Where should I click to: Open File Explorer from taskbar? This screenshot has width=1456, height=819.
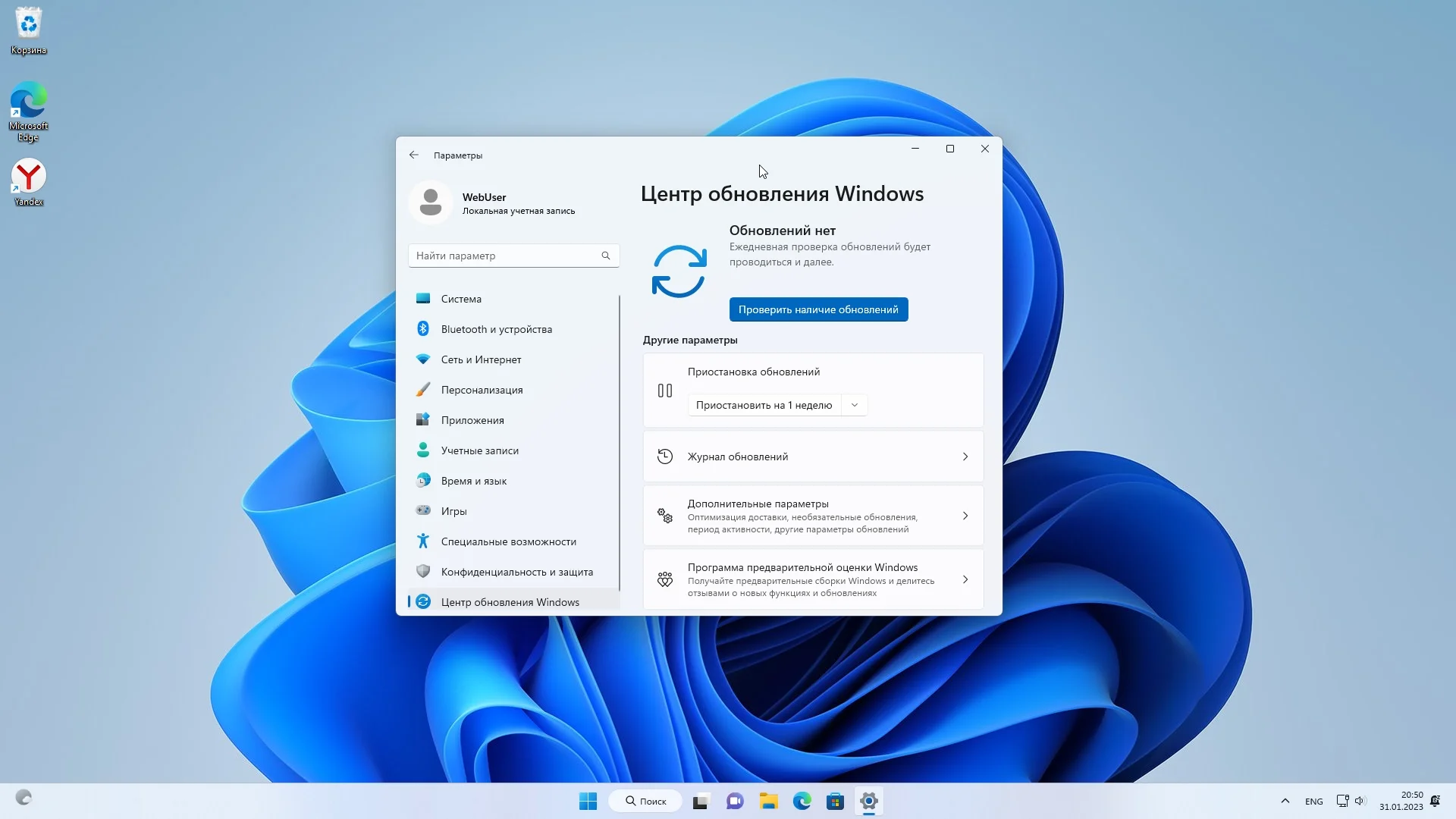(x=768, y=801)
